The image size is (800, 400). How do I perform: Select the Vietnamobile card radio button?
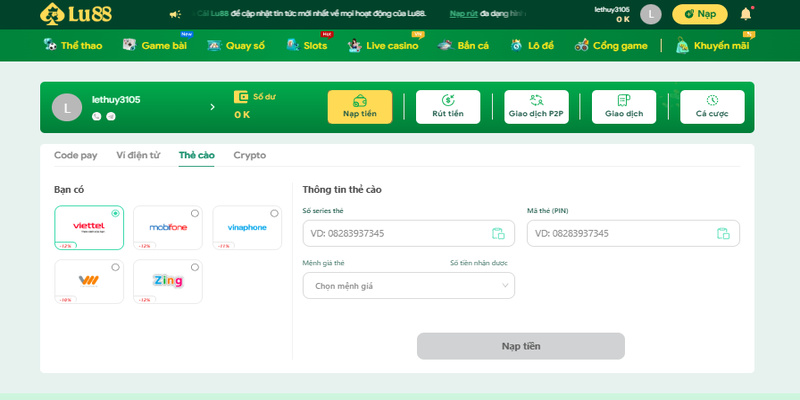point(115,267)
